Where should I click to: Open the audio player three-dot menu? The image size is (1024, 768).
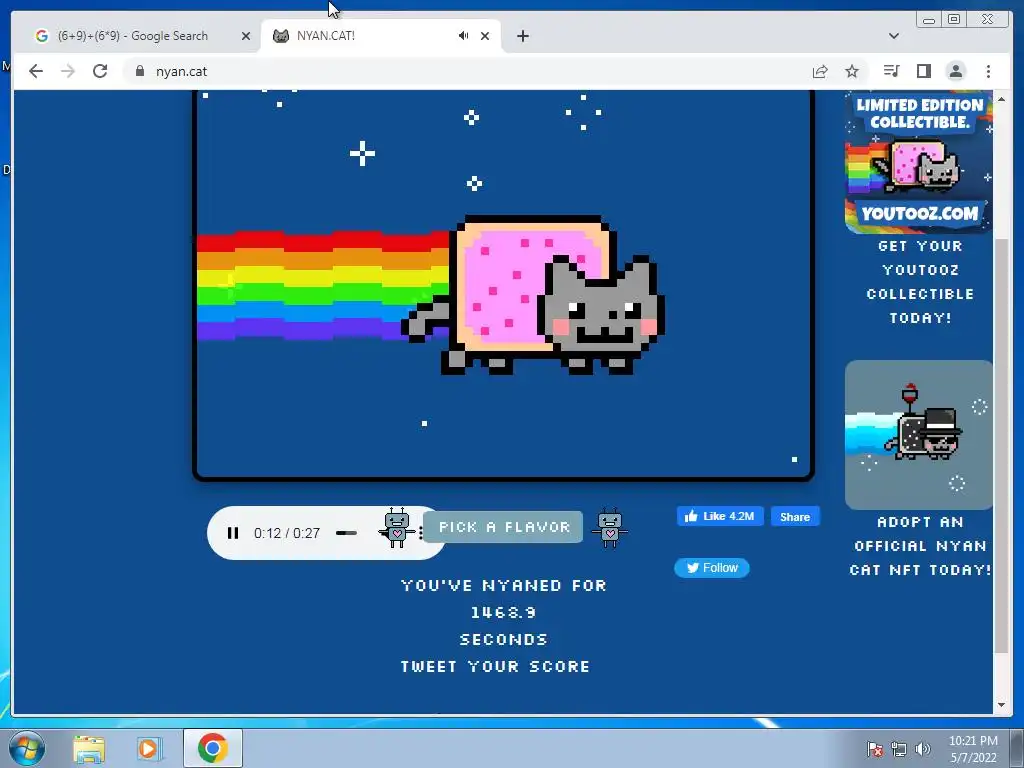421,533
